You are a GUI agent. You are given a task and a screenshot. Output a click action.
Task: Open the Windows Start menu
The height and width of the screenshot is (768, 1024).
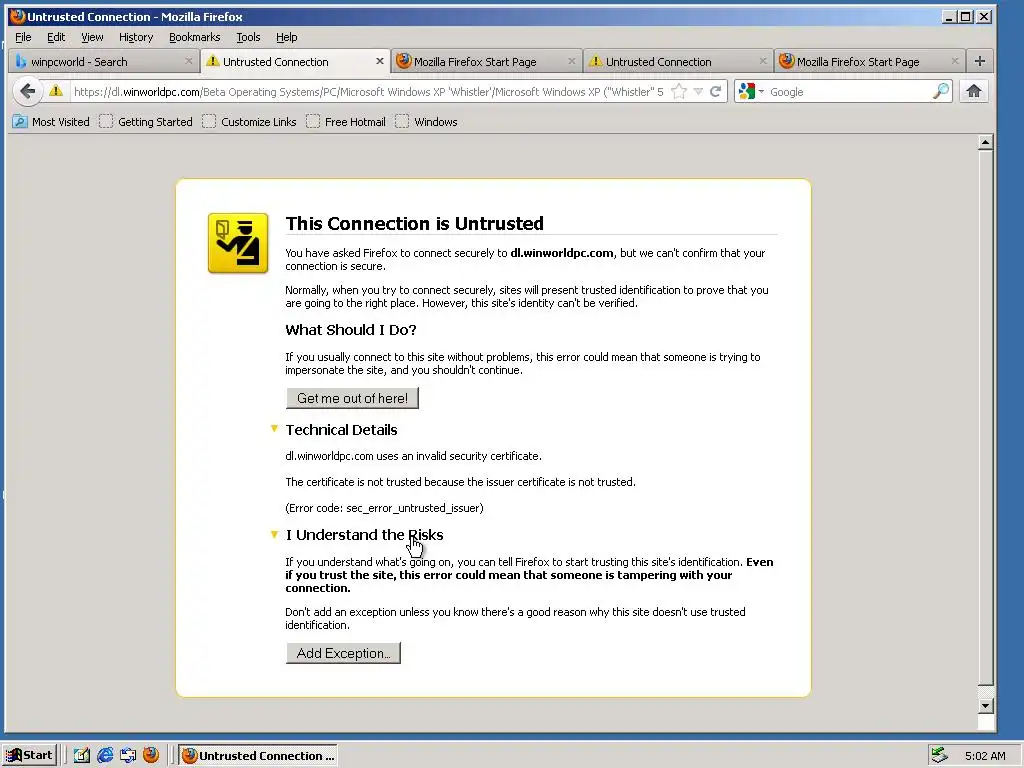pos(29,756)
